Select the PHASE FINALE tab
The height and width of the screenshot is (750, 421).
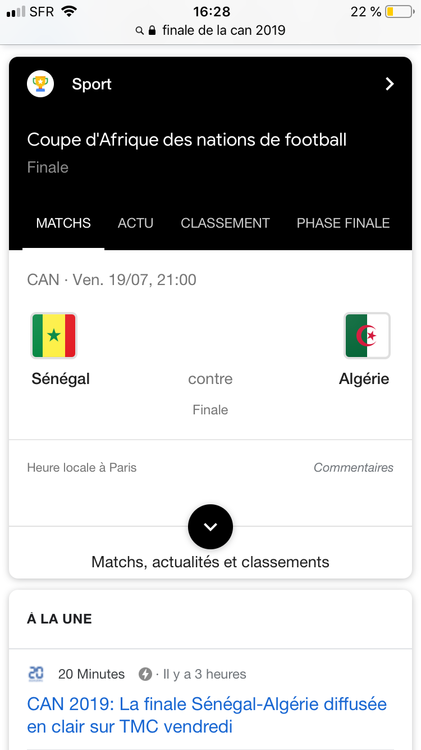(x=343, y=223)
